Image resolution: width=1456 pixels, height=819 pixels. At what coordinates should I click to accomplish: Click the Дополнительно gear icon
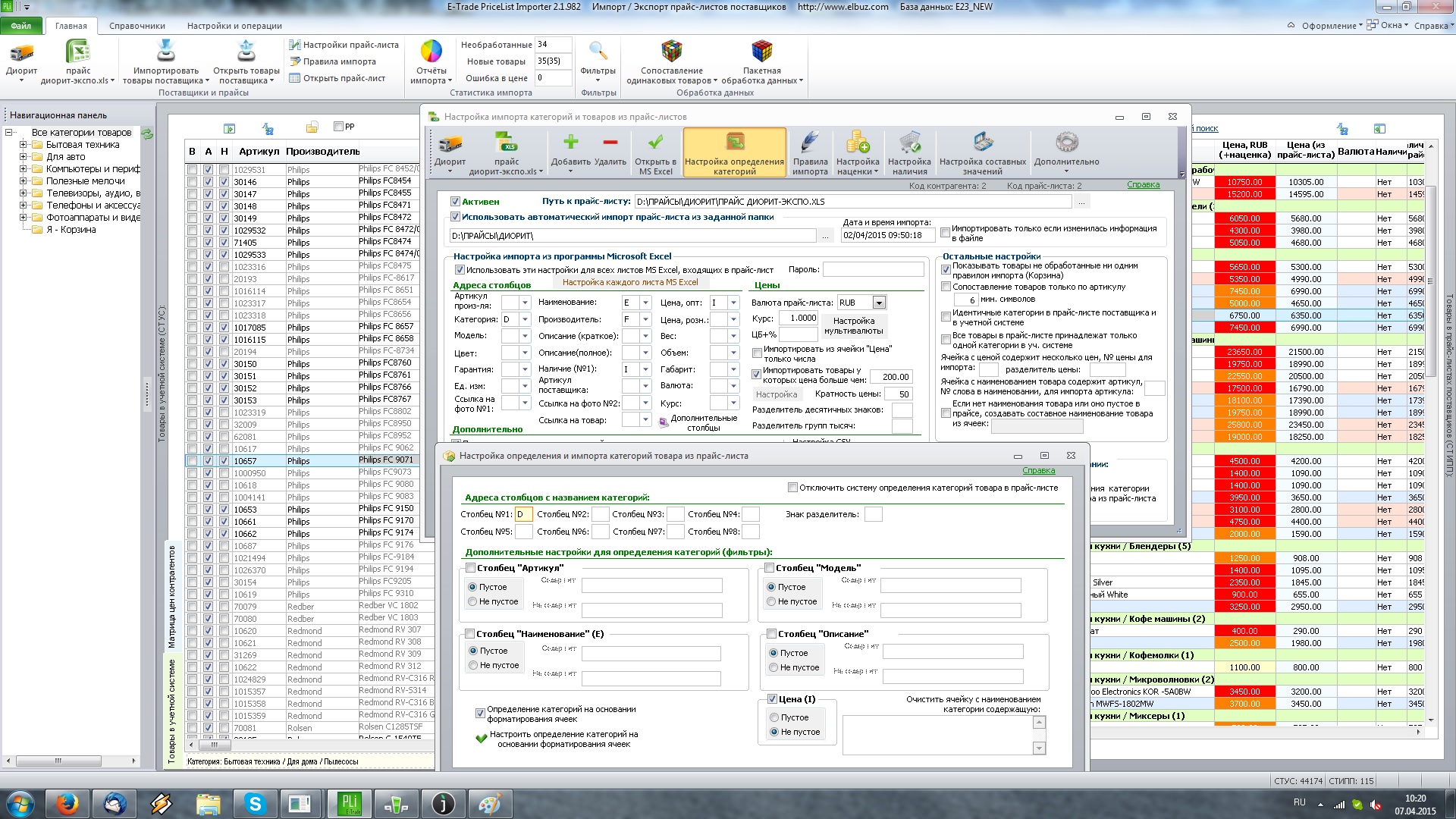[1066, 142]
